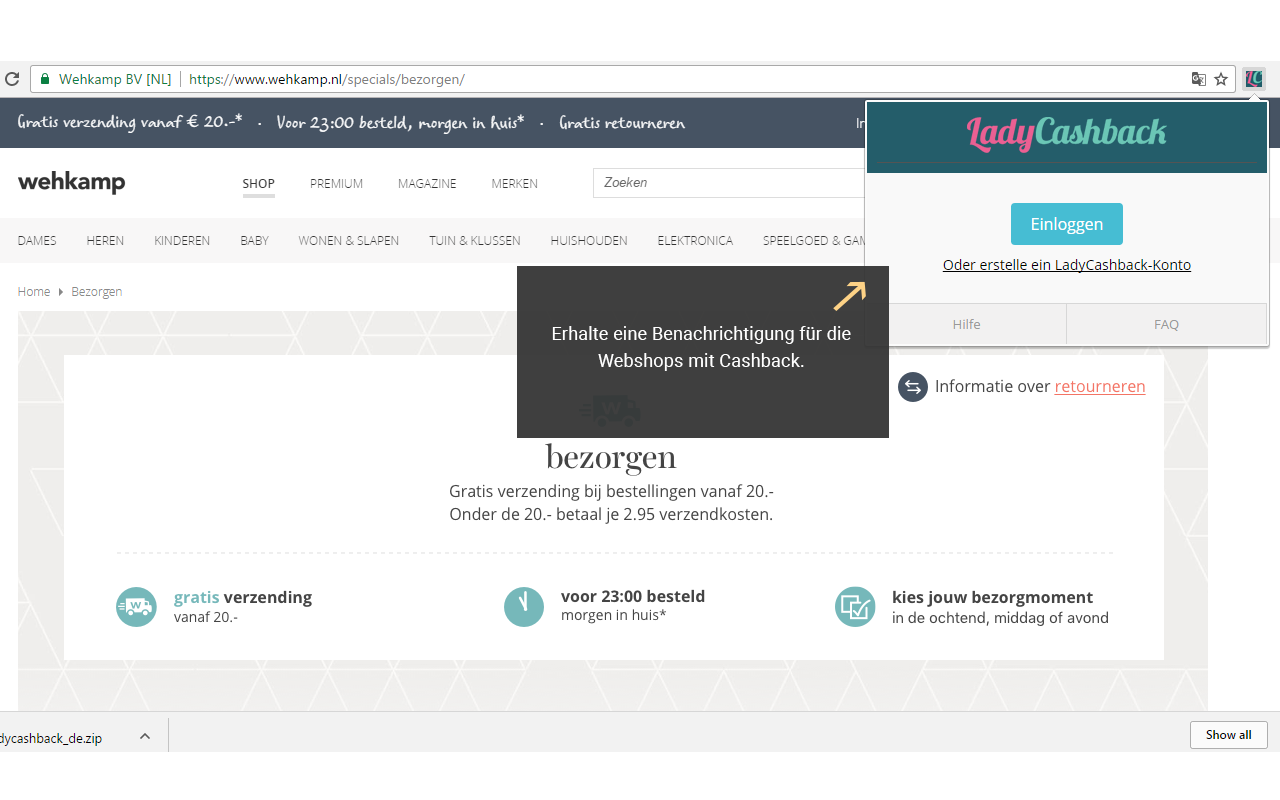Viewport: 1280px width, 800px height.
Task: Click the Zoeken search field
Action: tap(730, 183)
